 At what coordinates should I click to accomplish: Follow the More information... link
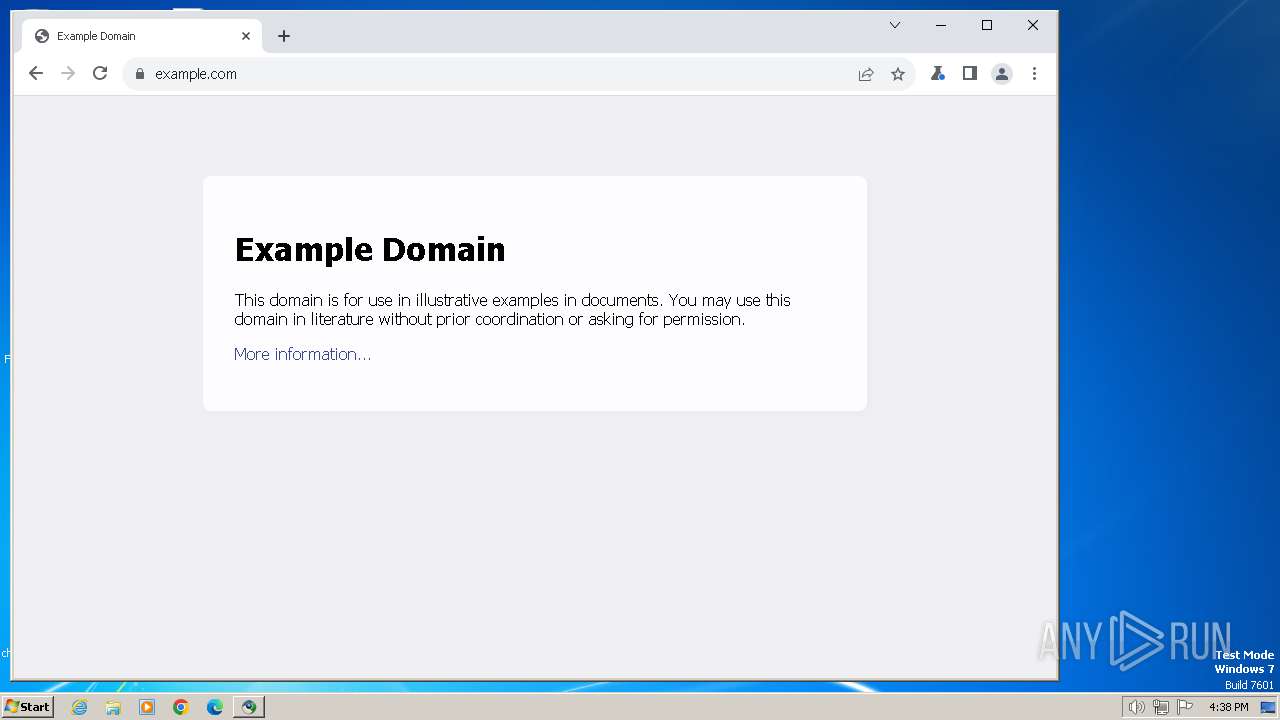(x=302, y=354)
